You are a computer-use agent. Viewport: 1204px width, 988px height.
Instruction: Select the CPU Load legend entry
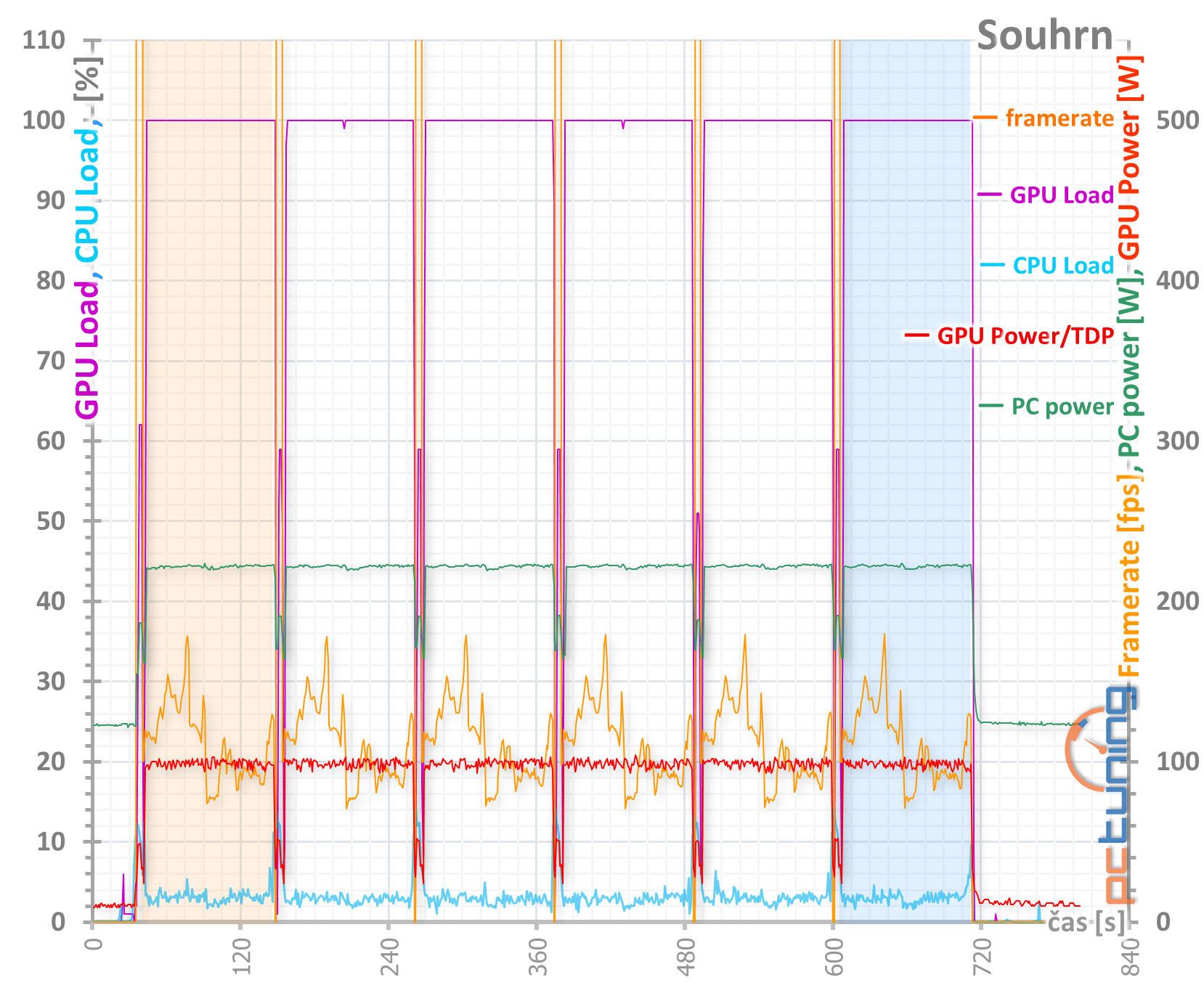(1046, 266)
